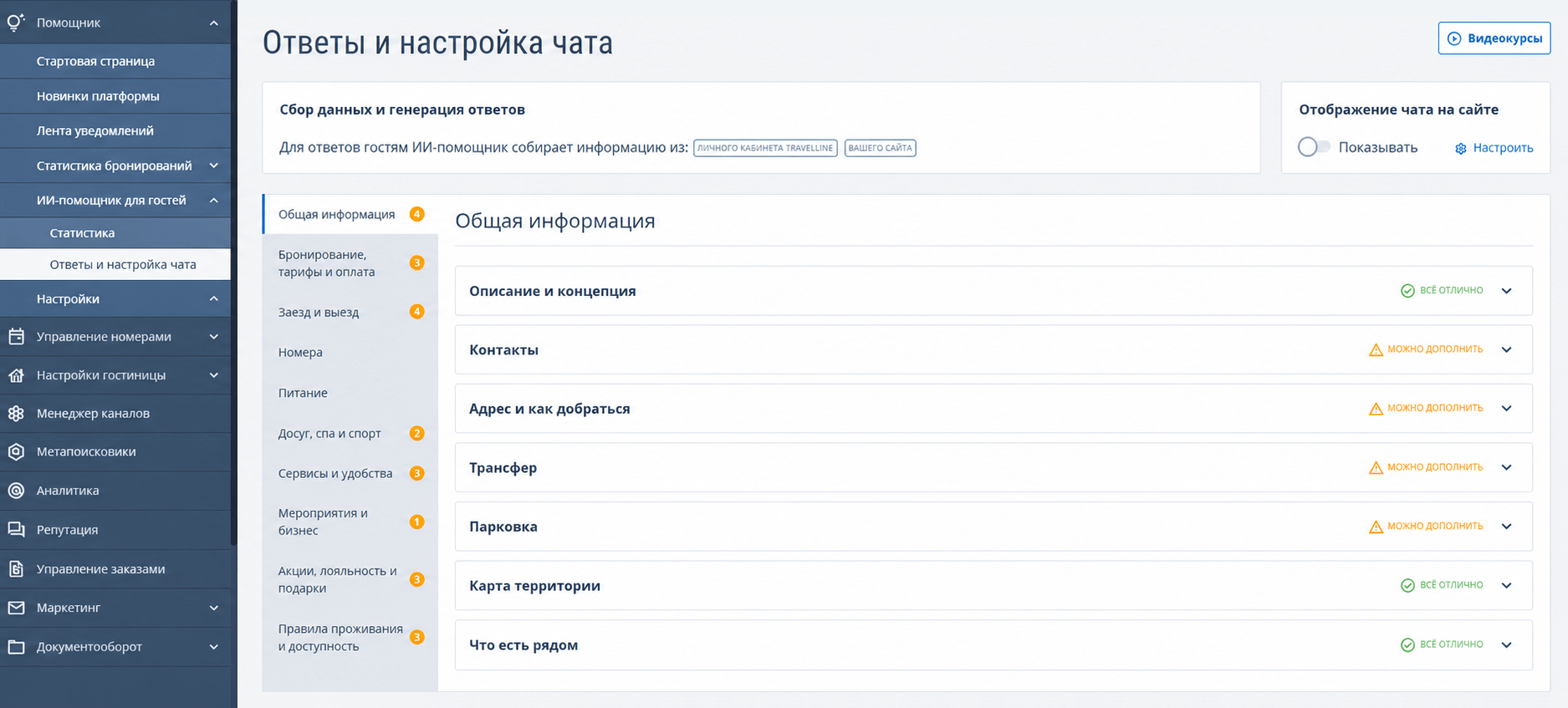Viewport: 1568px width, 708px height.
Task: Open the Правила проживания и доступность tab
Action: pyautogui.click(x=350, y=637)
